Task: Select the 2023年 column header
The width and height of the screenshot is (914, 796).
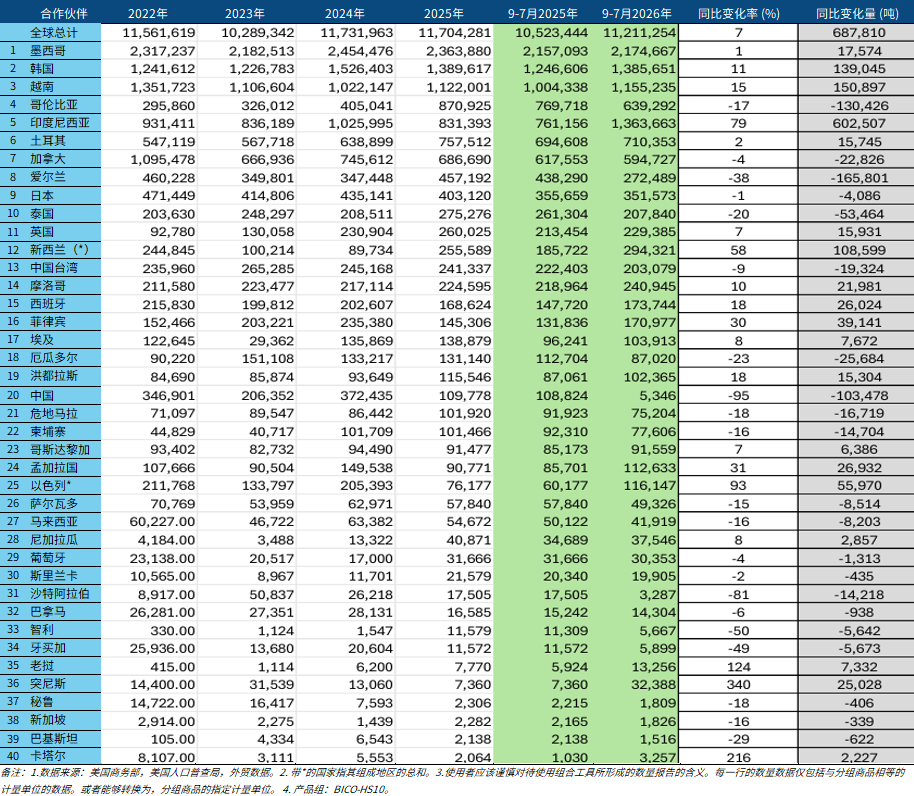Action: coord(245,13)
